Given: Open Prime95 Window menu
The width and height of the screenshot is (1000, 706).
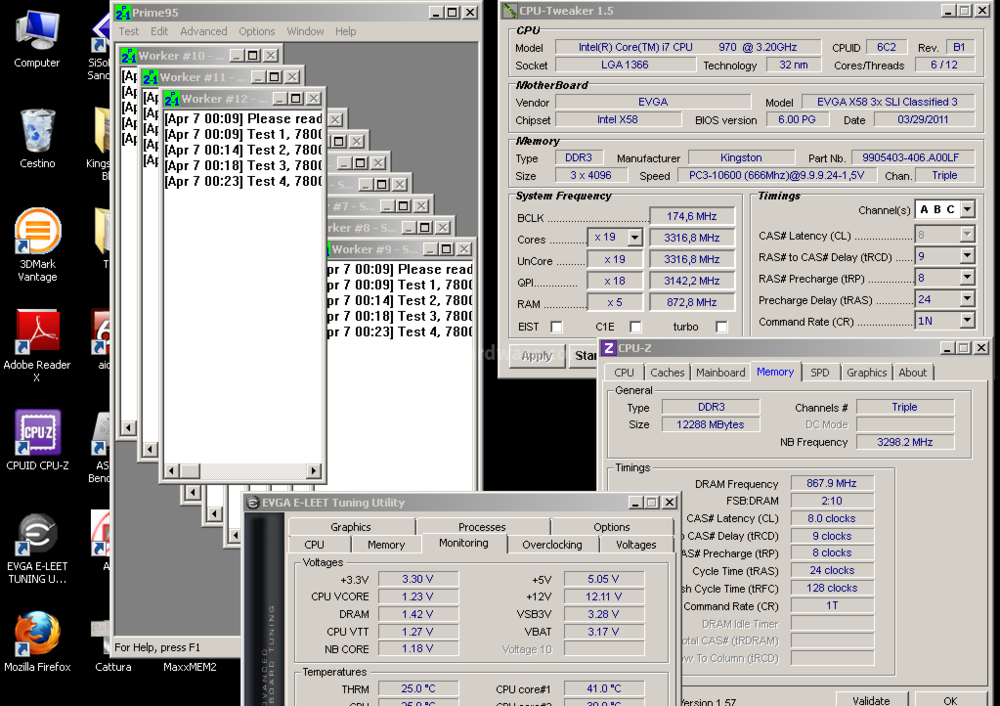Looking at the screenshot, I should (x=305, y=31).
